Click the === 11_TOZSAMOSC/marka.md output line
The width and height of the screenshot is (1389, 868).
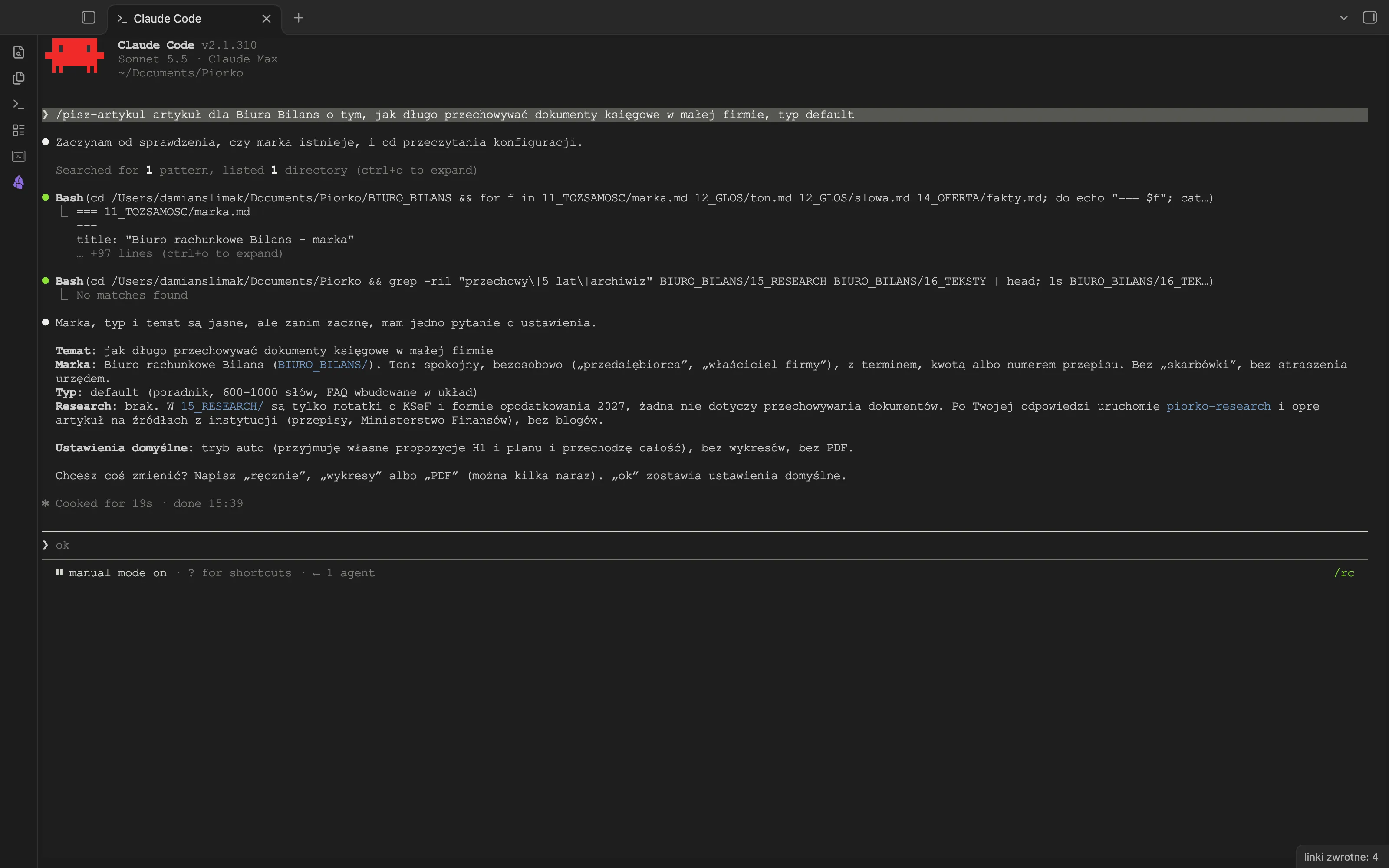click(x=164, y=212)
